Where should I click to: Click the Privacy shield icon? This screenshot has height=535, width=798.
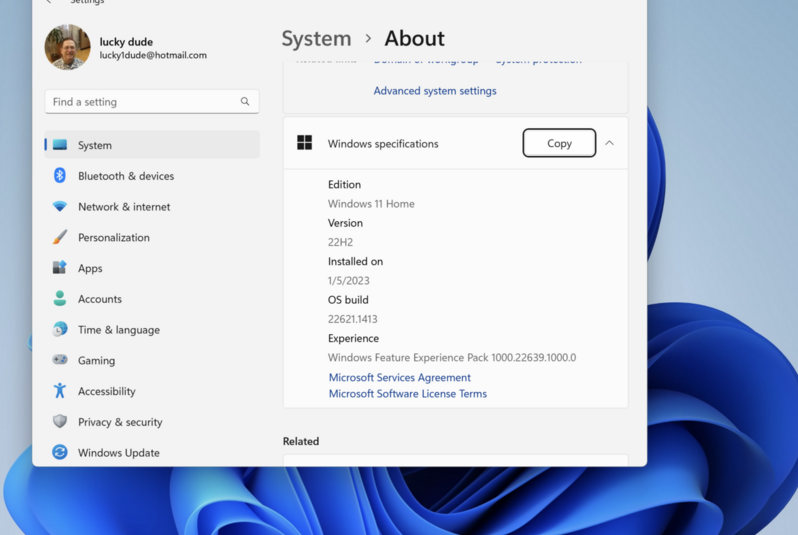point(60,421)
